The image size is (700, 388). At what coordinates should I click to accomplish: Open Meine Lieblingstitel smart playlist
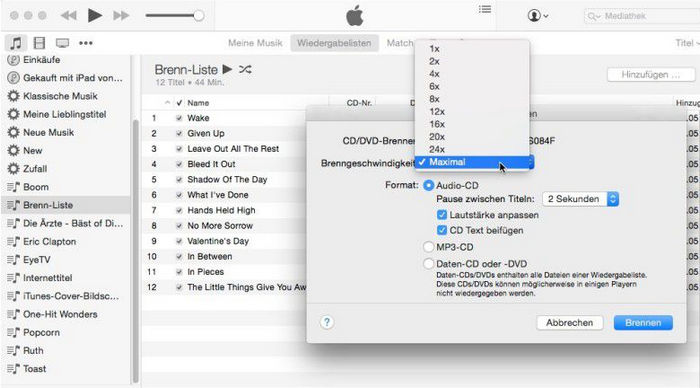65,114
